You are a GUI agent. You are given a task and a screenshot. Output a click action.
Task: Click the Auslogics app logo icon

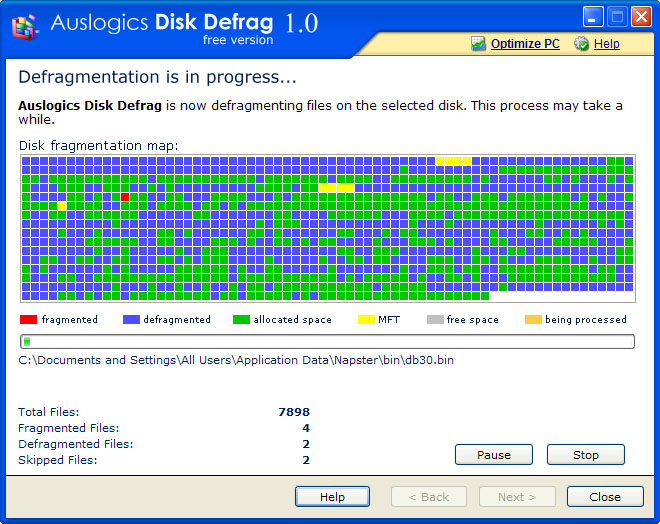(x=24, y=24)
